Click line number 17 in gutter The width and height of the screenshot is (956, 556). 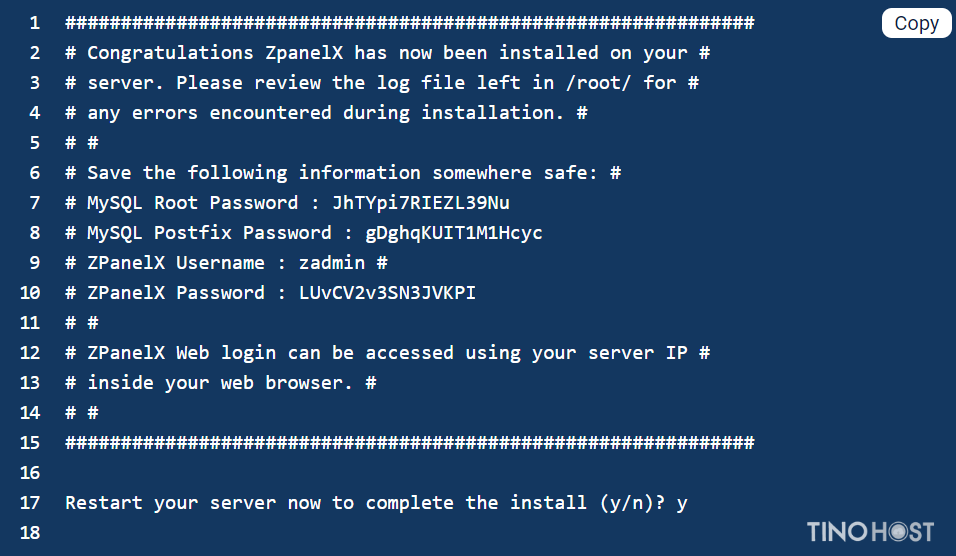[x=30, y=503]
